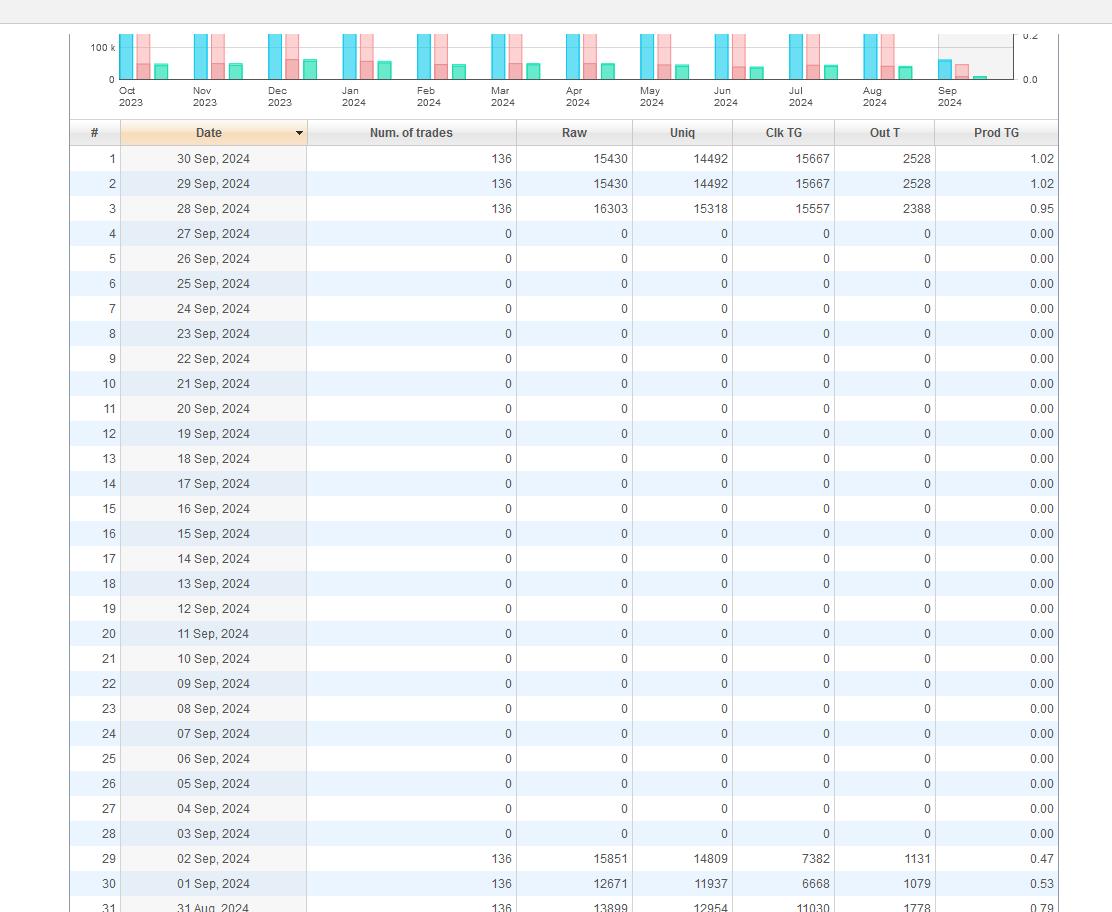This screenshot has width=1112, height=912.
Task: Click the Jan 2024 chart axis label
Action: 353,96
